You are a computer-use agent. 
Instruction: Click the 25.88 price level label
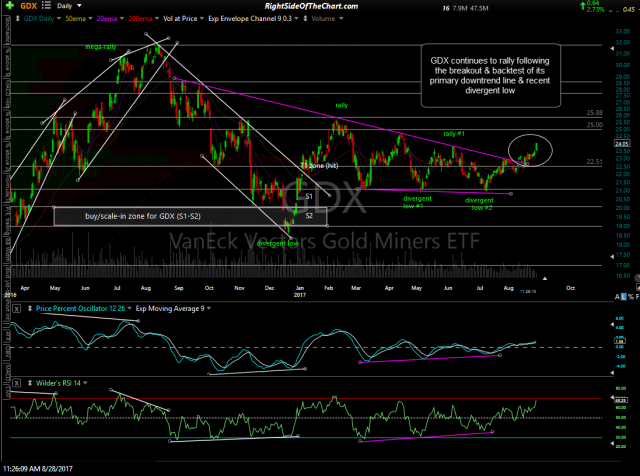(594, 113)
